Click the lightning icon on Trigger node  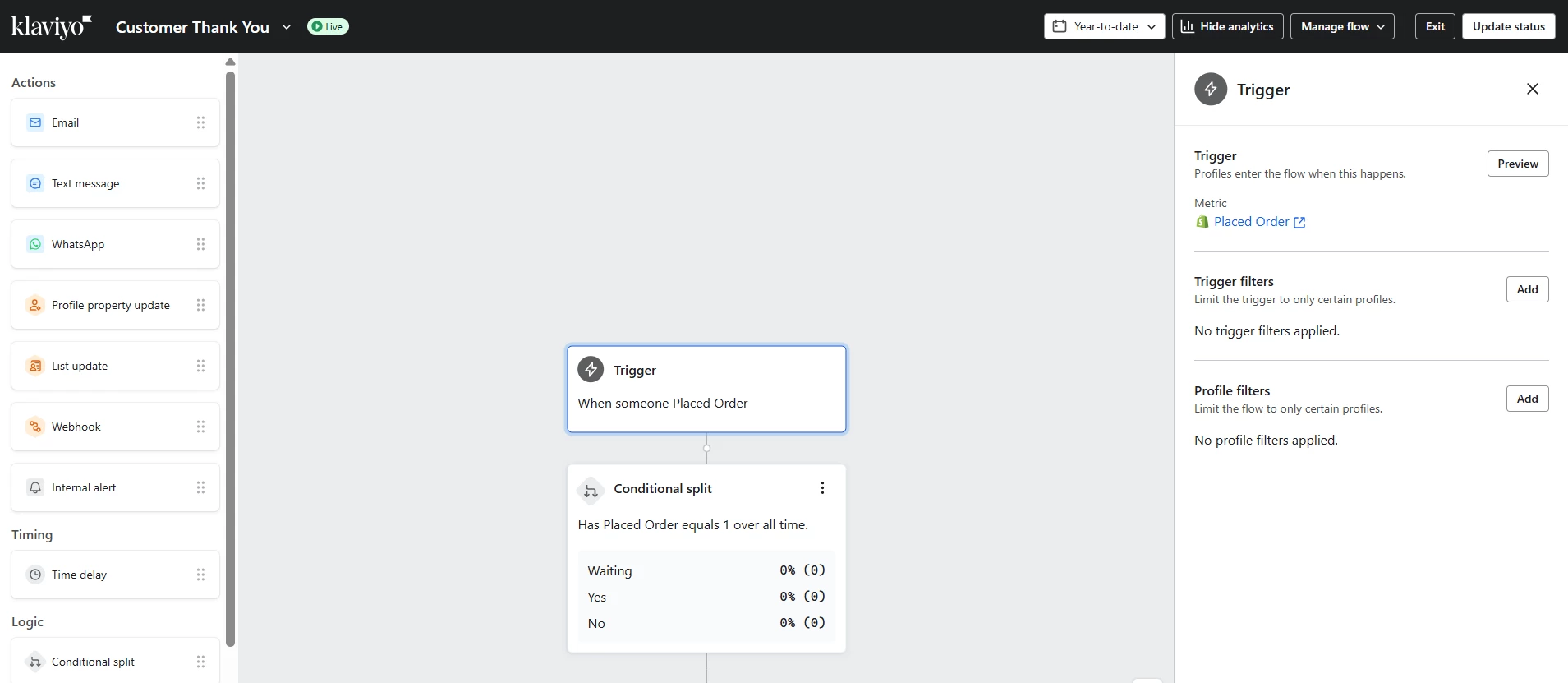point(591,370)
